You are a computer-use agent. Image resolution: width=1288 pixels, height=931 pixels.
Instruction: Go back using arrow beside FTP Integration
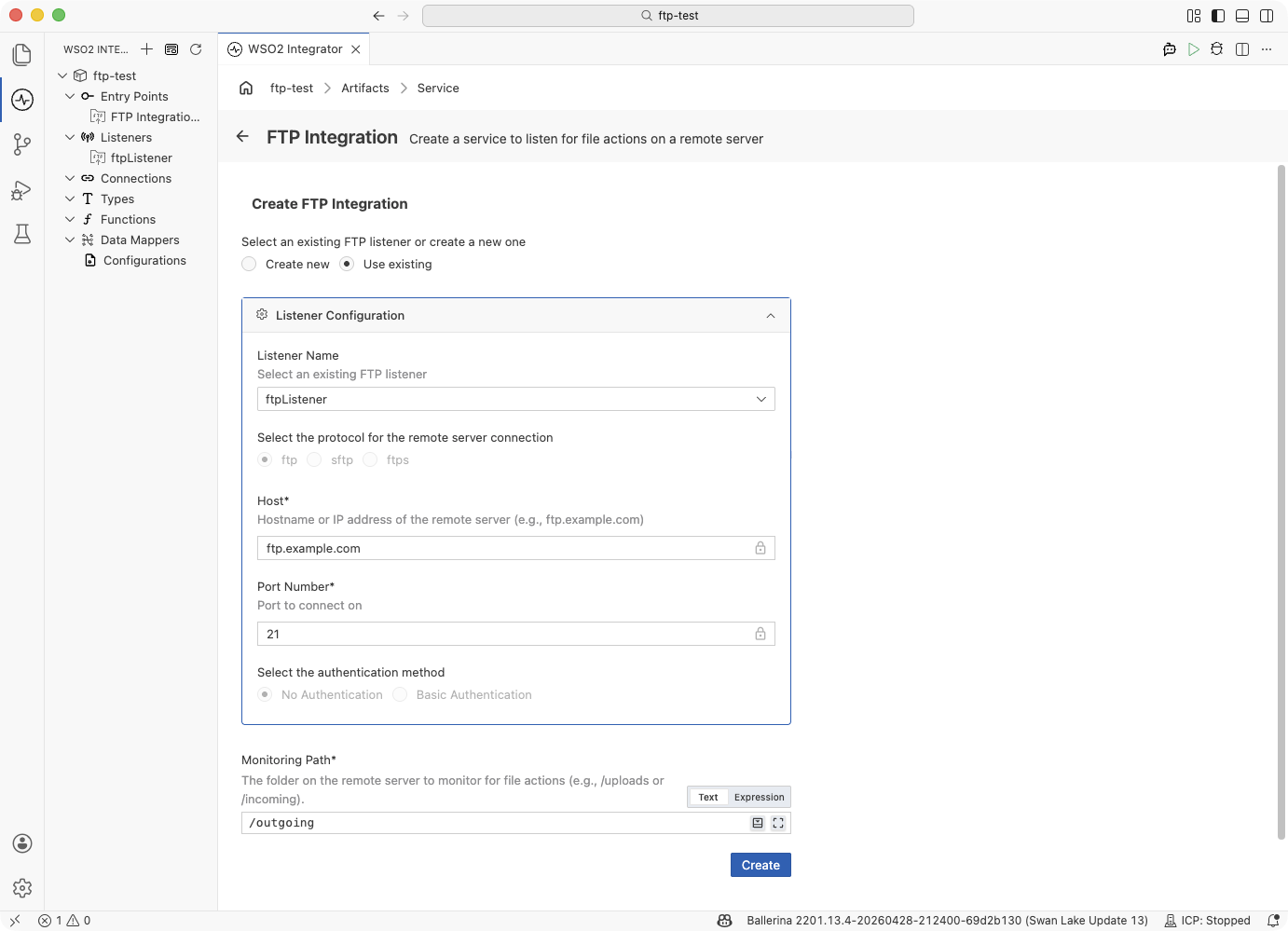[x=242, y=136]
